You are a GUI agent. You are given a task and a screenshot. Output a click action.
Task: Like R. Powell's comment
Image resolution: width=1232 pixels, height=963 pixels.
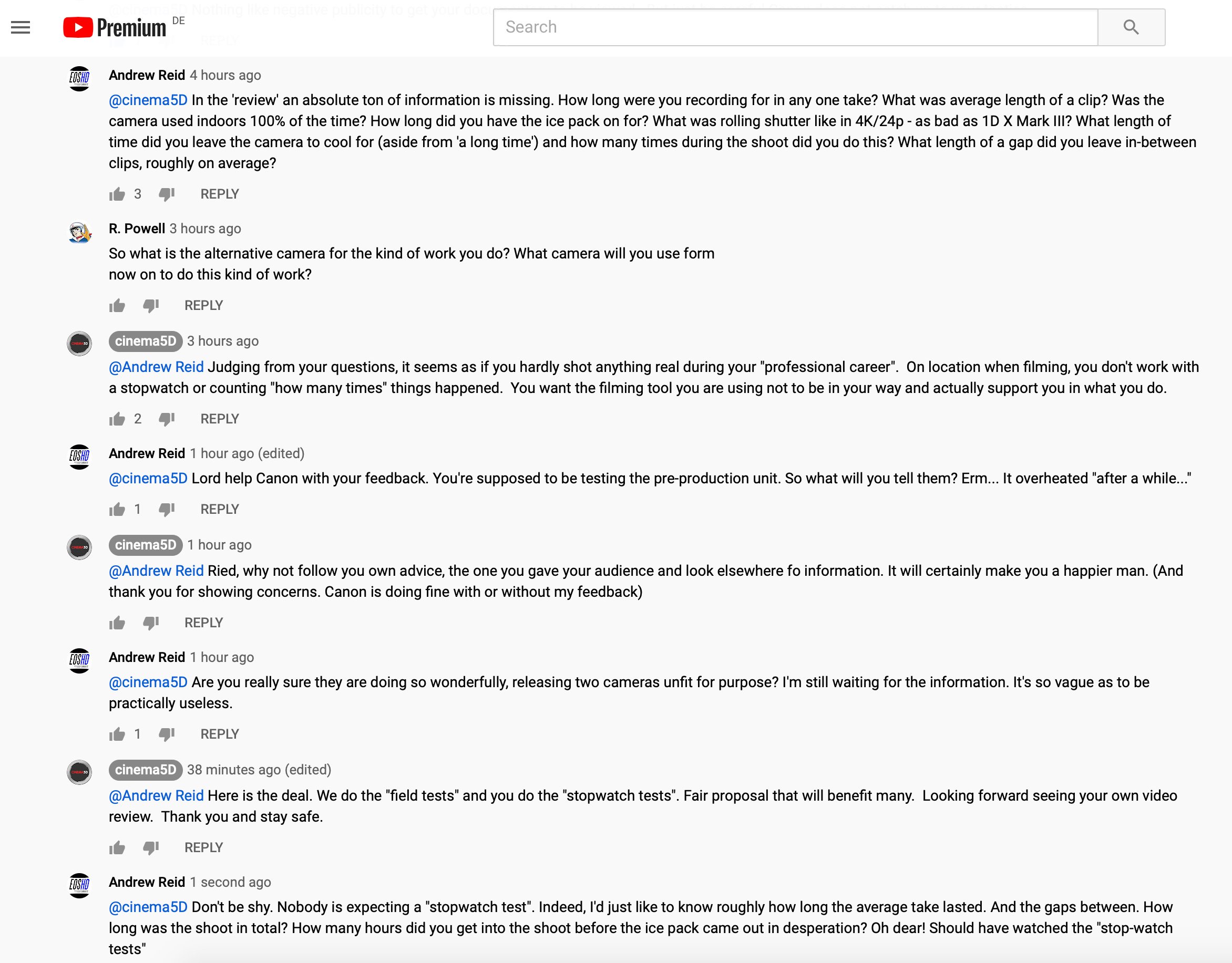pyautogui.click(x=117, y=306)
